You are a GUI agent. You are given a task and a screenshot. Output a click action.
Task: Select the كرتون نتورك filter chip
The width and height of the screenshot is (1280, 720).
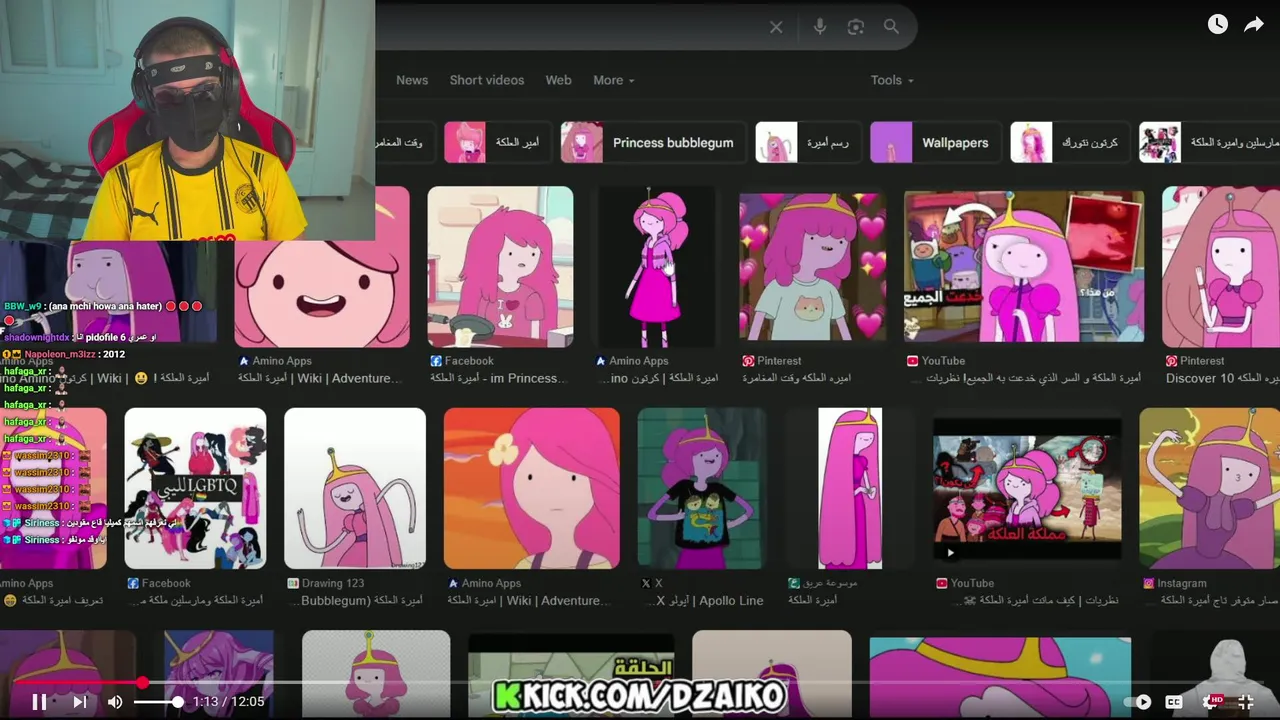click(x=1070, y=142)
